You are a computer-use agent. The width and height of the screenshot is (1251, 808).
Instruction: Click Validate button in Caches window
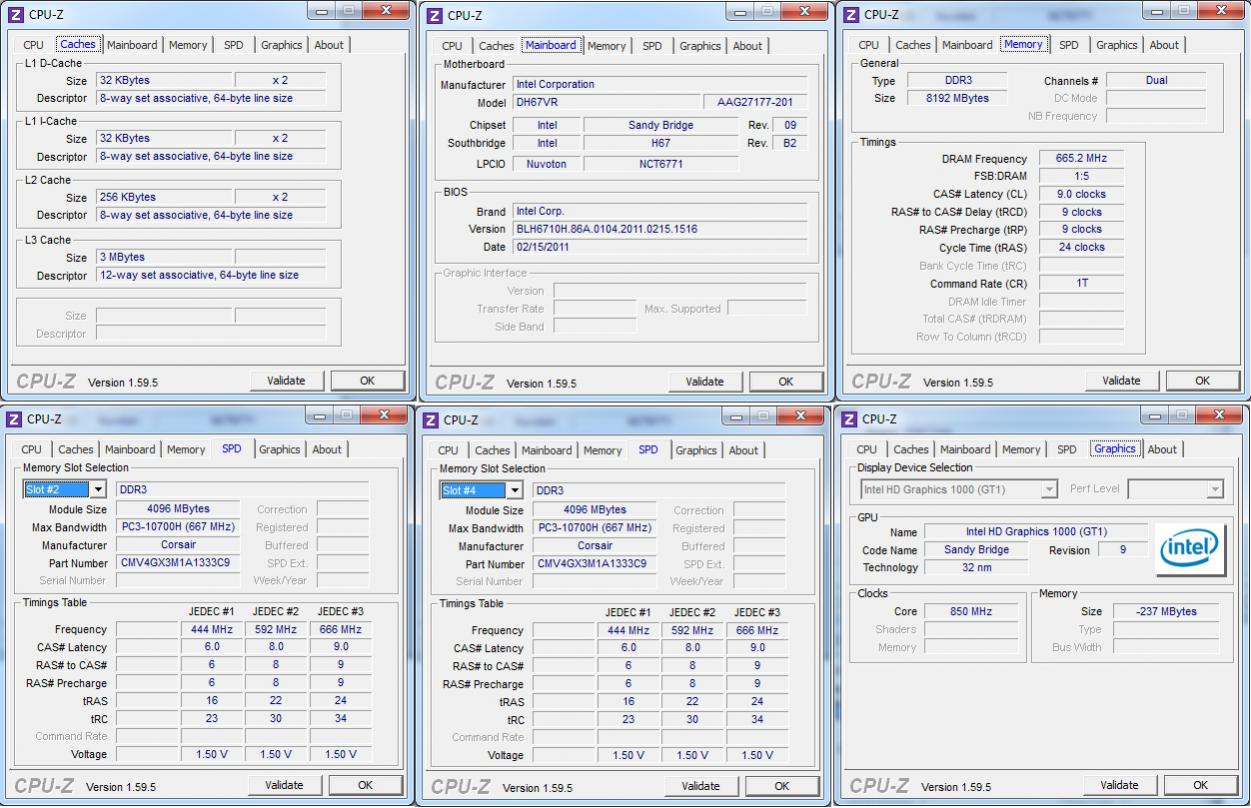click(286, 381)
